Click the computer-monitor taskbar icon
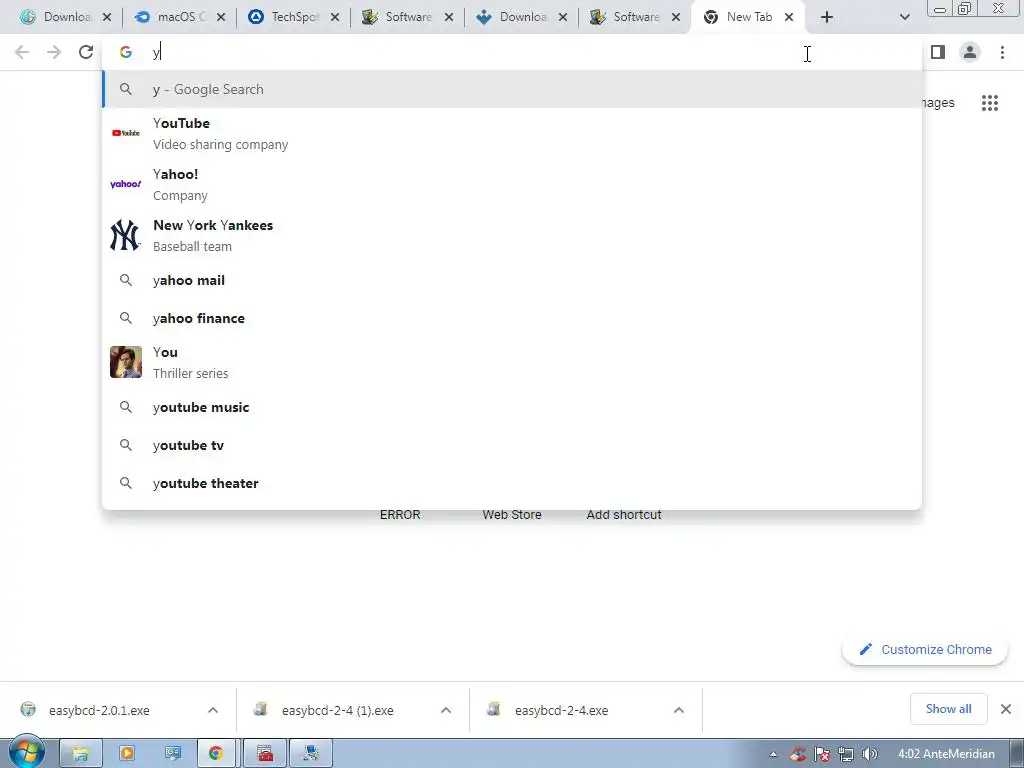1024x768 pixels. pyautogui.click(x=172, y=754)
